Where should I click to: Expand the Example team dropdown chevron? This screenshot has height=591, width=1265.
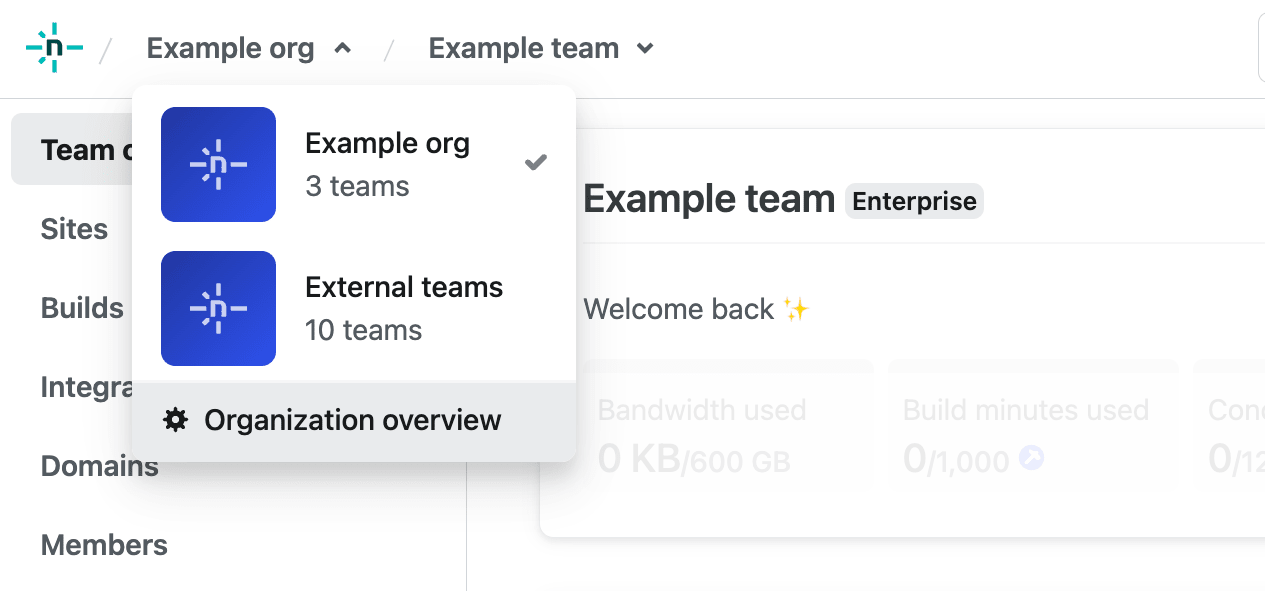pyautogui.click(x=646, y=48)
